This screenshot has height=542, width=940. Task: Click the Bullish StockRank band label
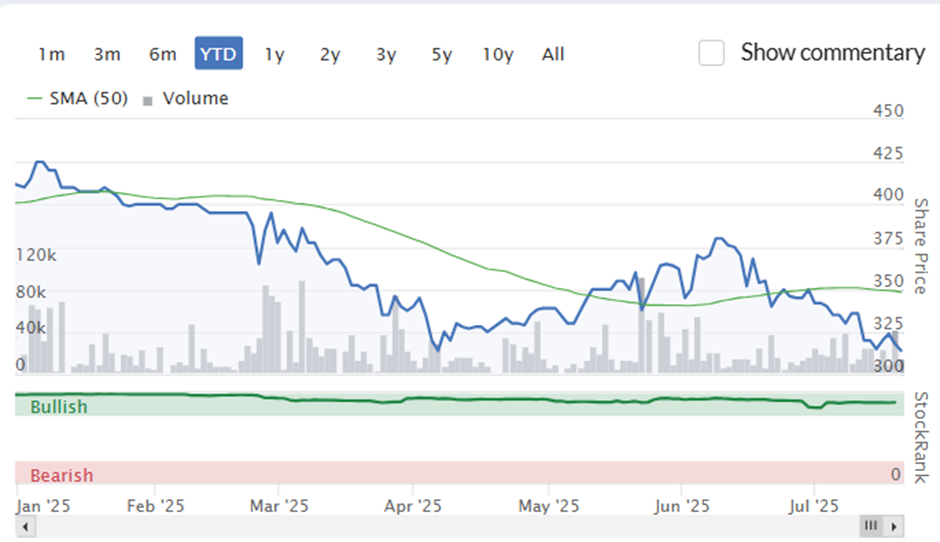(59, 407)
